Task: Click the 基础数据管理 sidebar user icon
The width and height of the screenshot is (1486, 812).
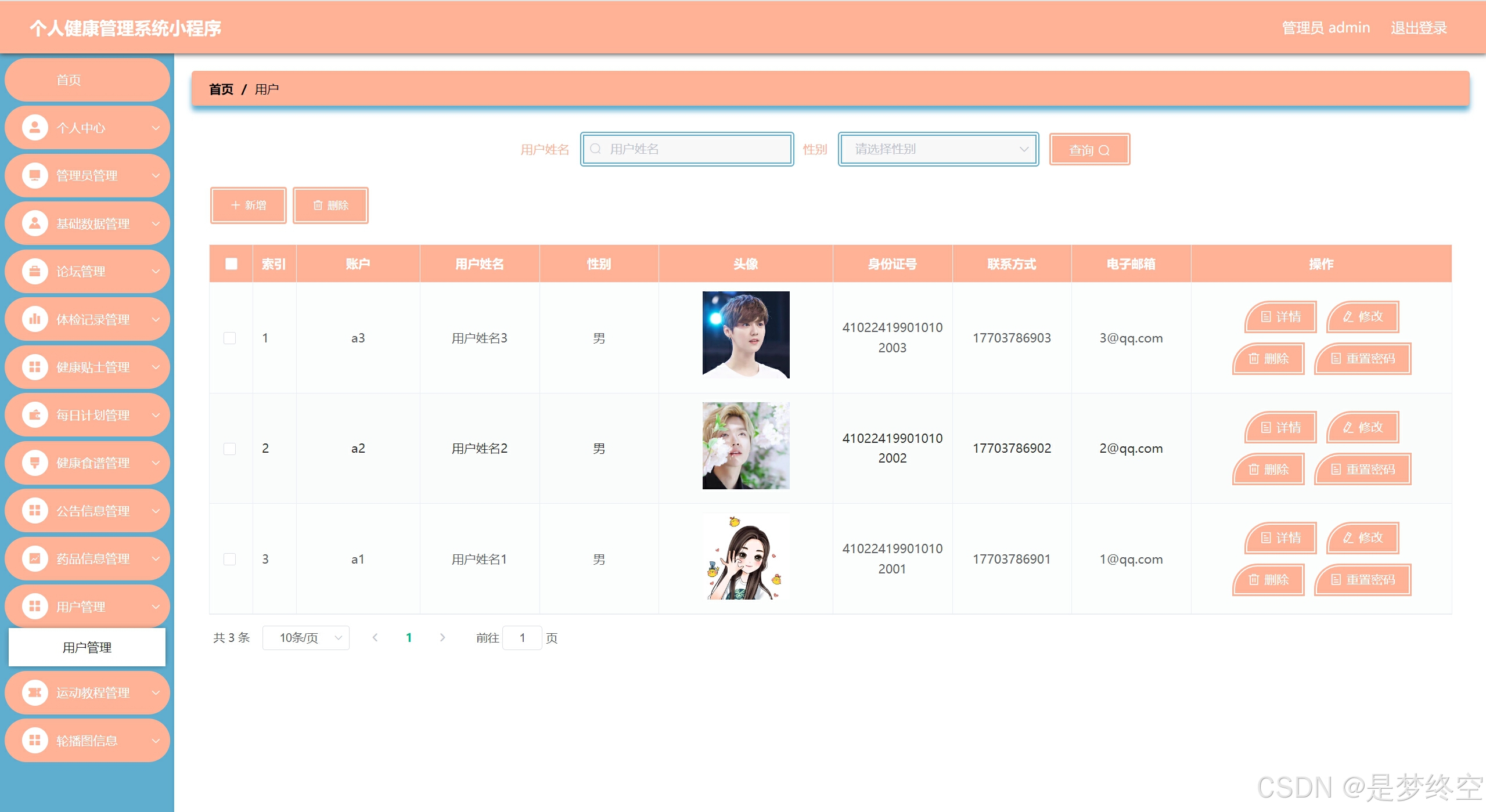Action: coord(35,223)
